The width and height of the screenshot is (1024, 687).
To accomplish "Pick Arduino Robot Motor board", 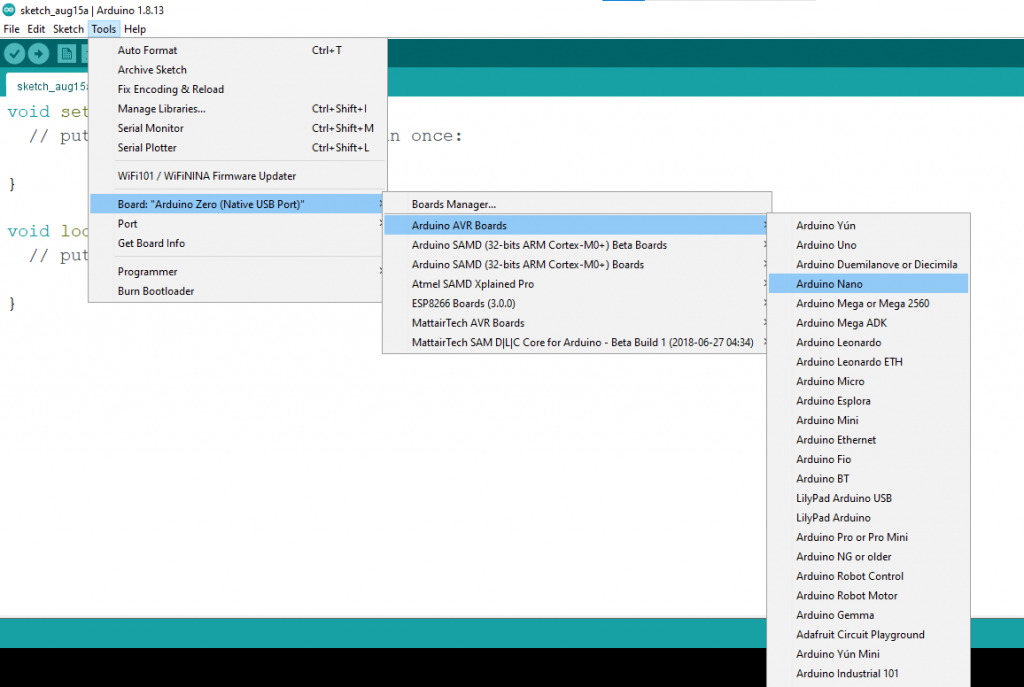I will pos(869,596).
